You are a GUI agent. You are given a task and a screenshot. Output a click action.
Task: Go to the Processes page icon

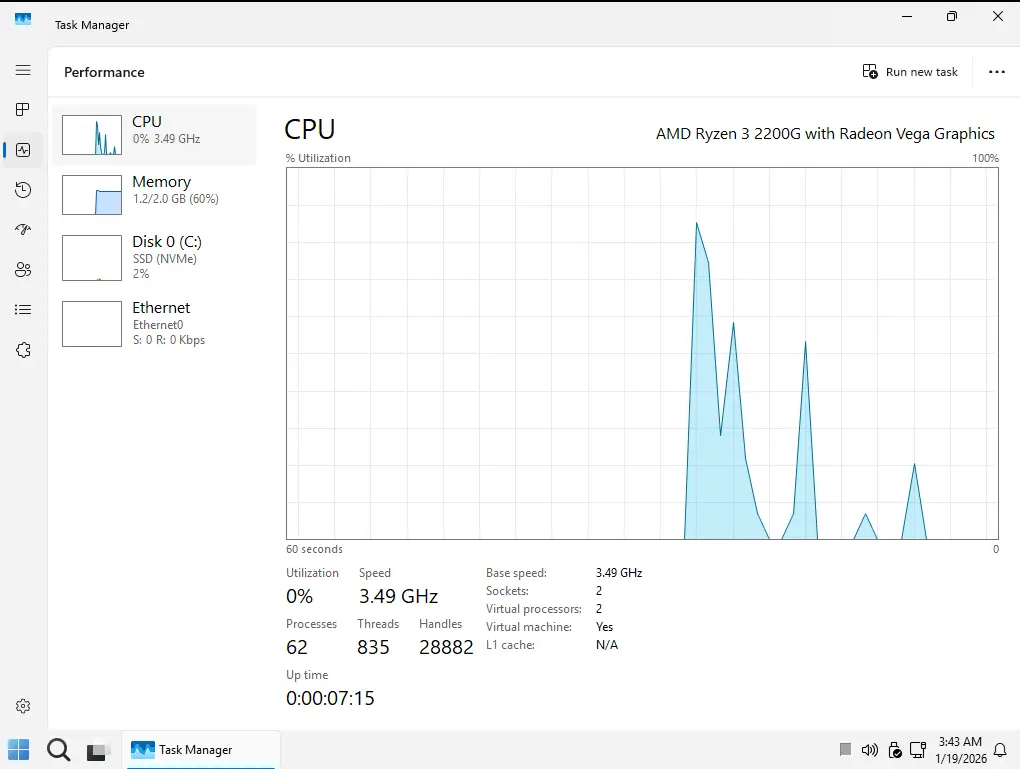click(23, 109)
